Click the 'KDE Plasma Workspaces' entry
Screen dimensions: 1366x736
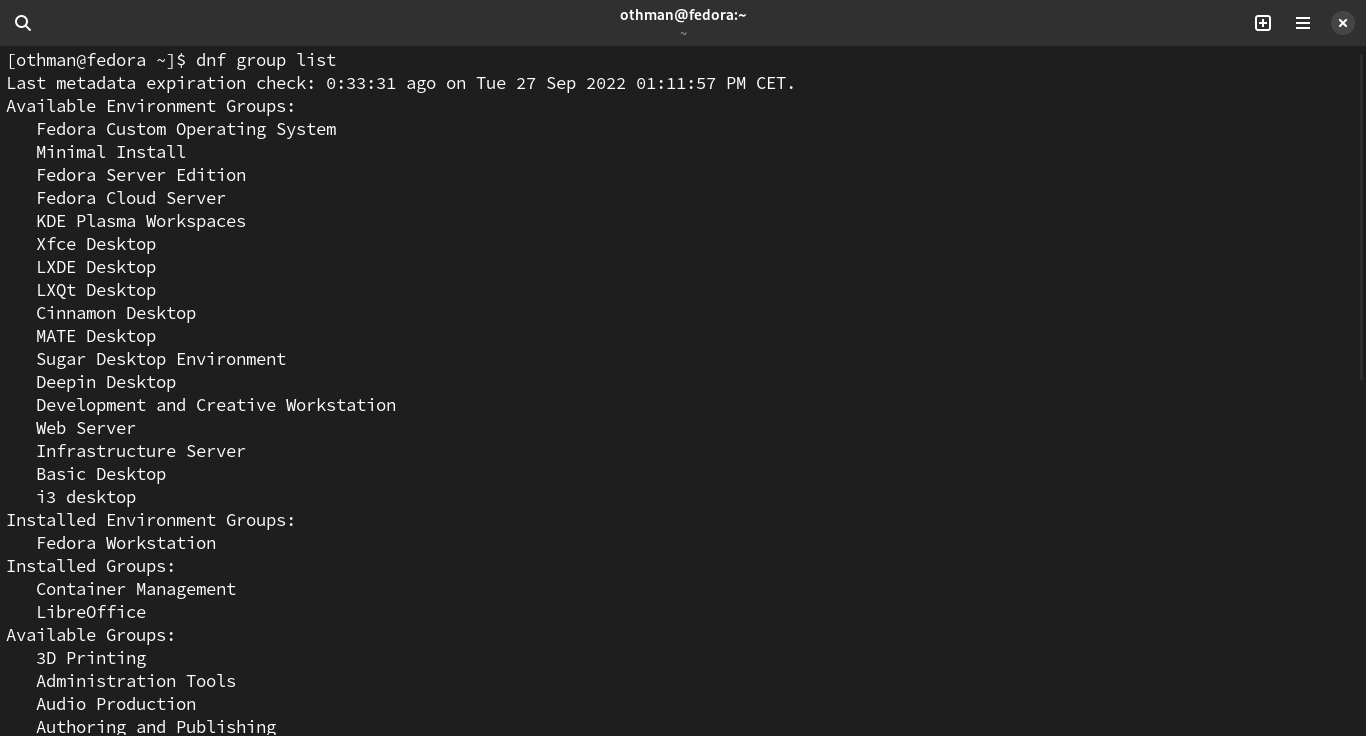coord(141,221)
